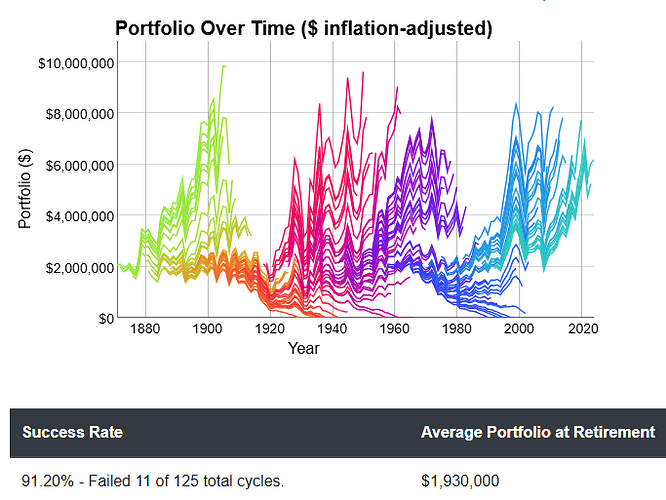Click the $6,000,000 y-axis tick label
The image size is (666, 500).
pos(80,165)
